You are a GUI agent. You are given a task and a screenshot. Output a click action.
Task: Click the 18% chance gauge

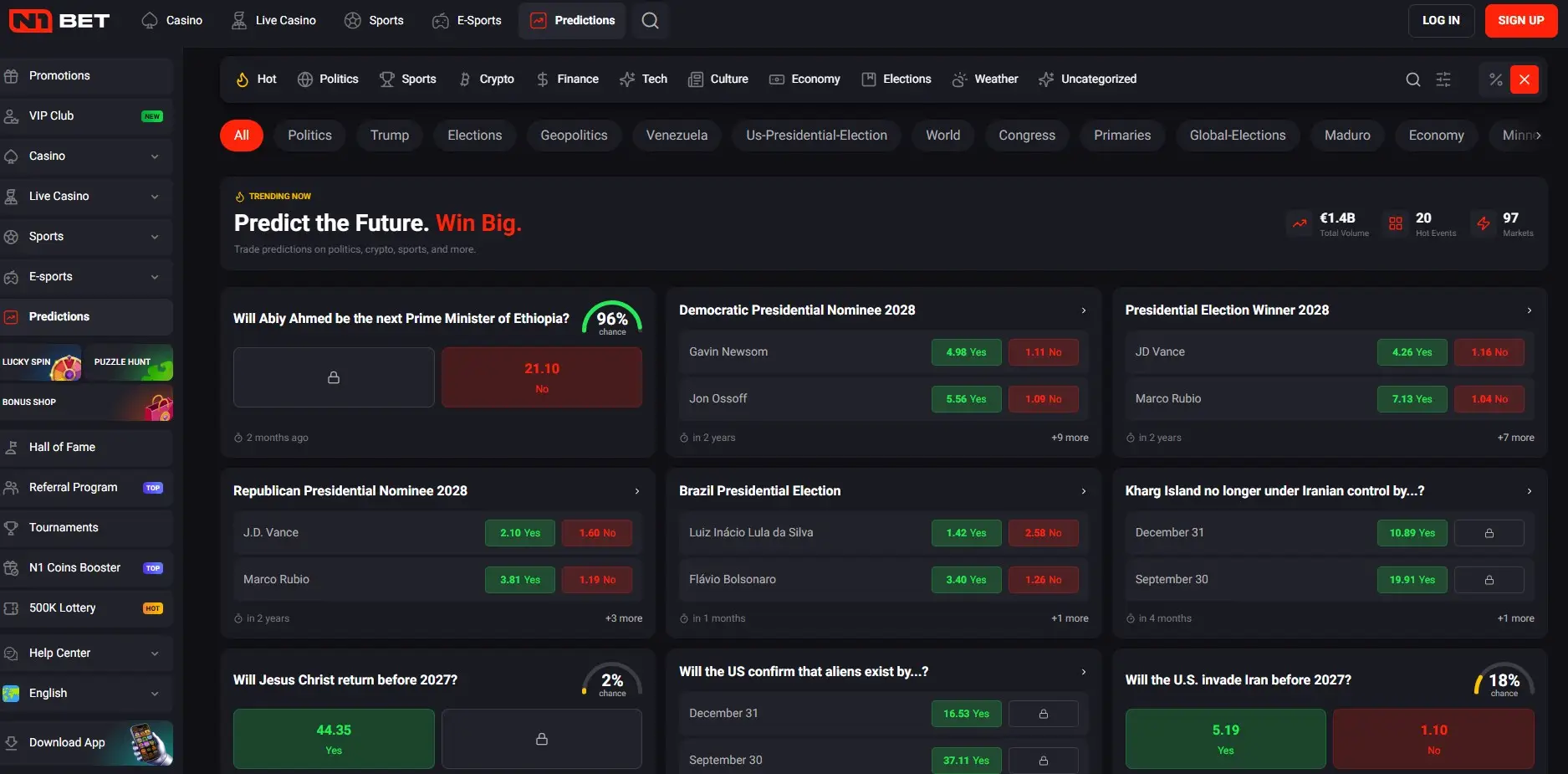1504,680
